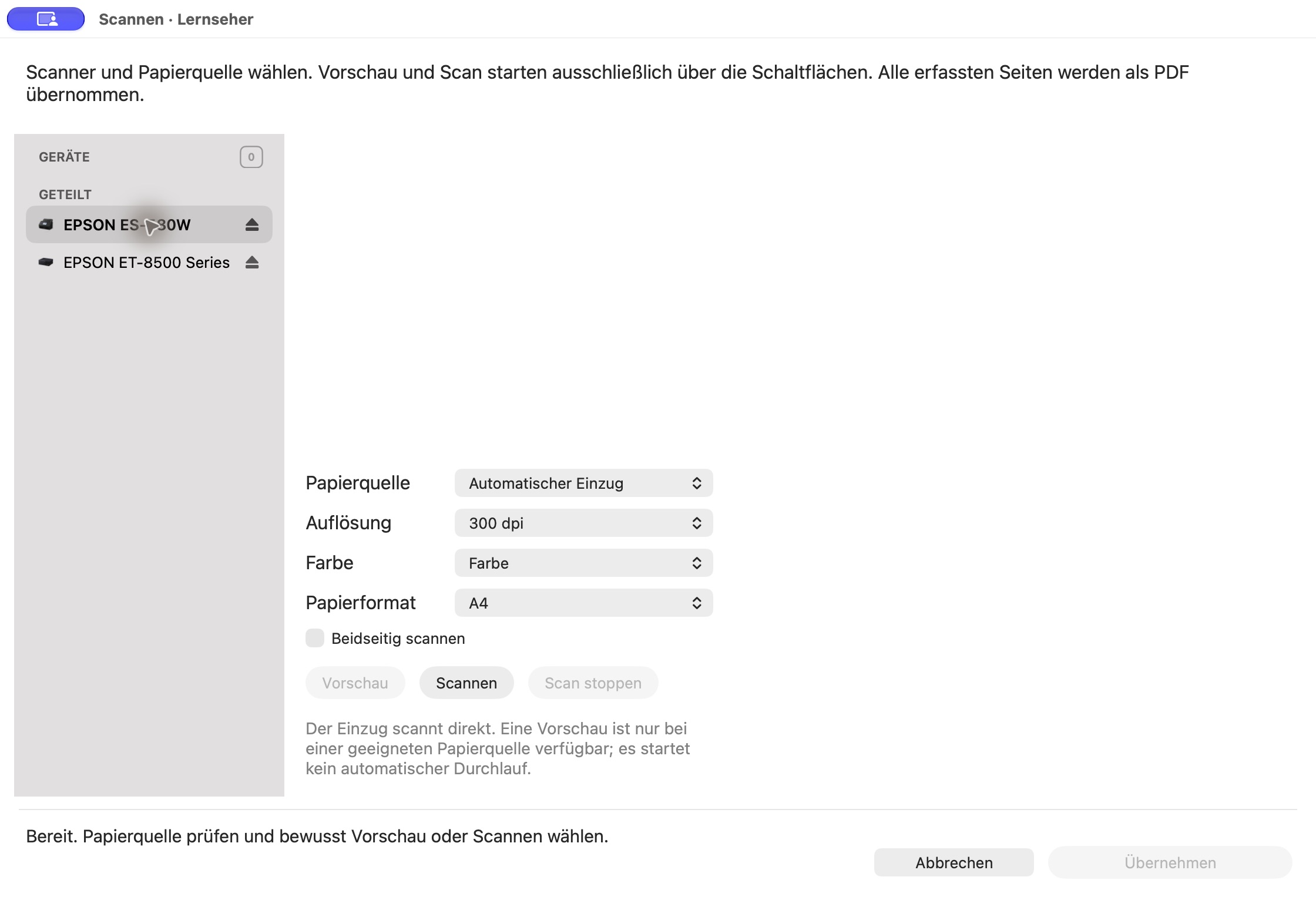Viewport: 1316px width, 907px height.
Task: Click the GETEILT section header
Action: [x=65, y=194]
